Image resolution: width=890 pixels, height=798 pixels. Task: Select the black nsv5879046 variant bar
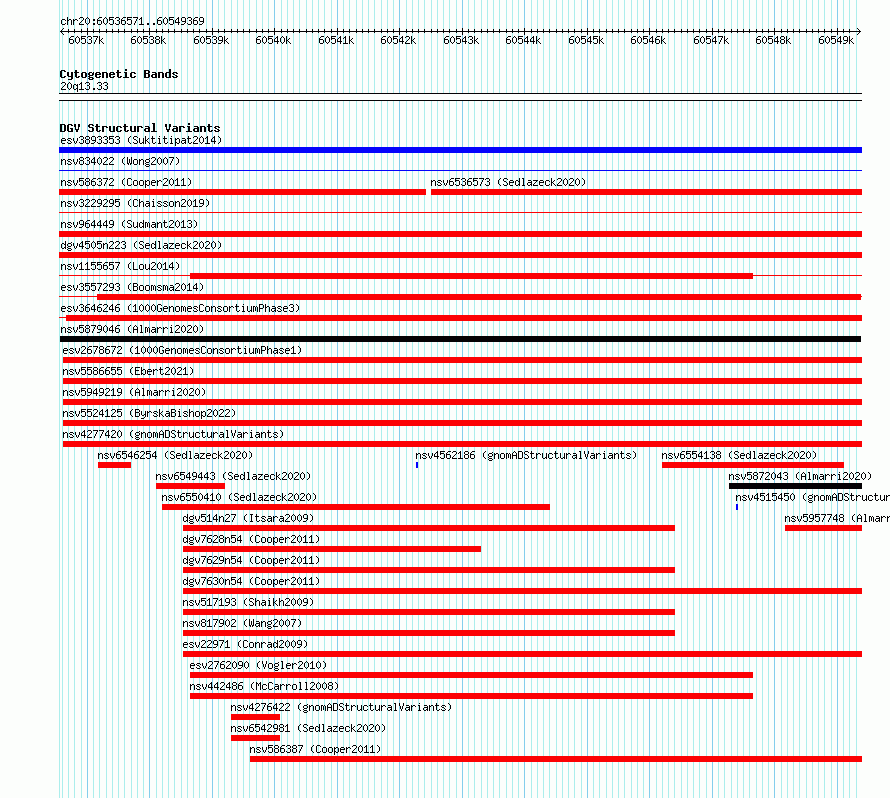(x=460, y=339)
